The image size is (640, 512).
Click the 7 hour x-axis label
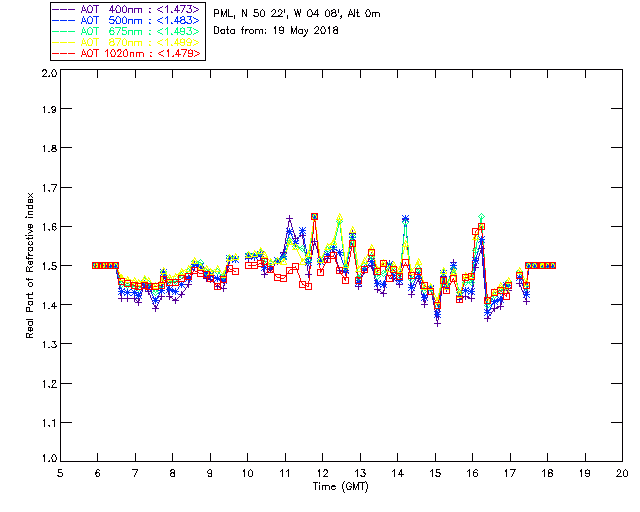coord(135,473)
